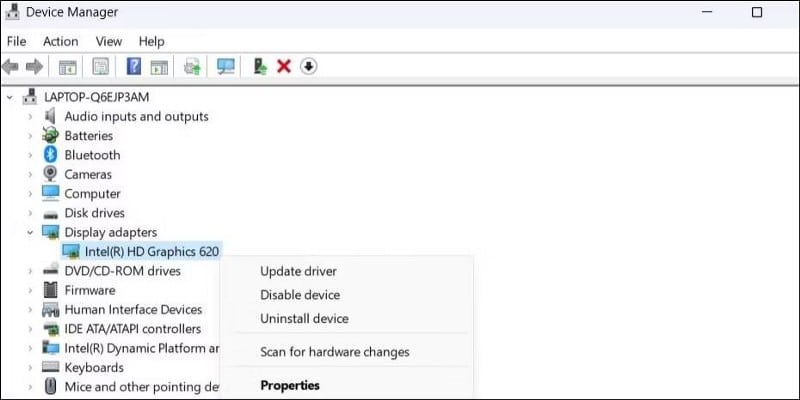Choose Update driver from context menu
The height and width of the screenshot is (400, 800).
[x=298, y=271]
